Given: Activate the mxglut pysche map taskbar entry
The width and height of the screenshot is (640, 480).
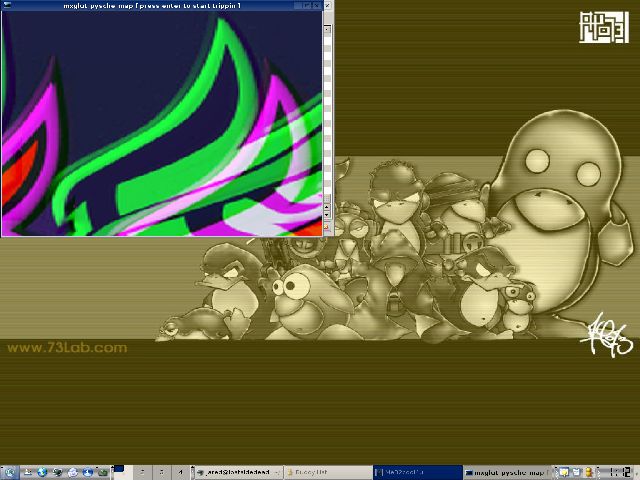Looking at the screenshot, I should point(507,472).
